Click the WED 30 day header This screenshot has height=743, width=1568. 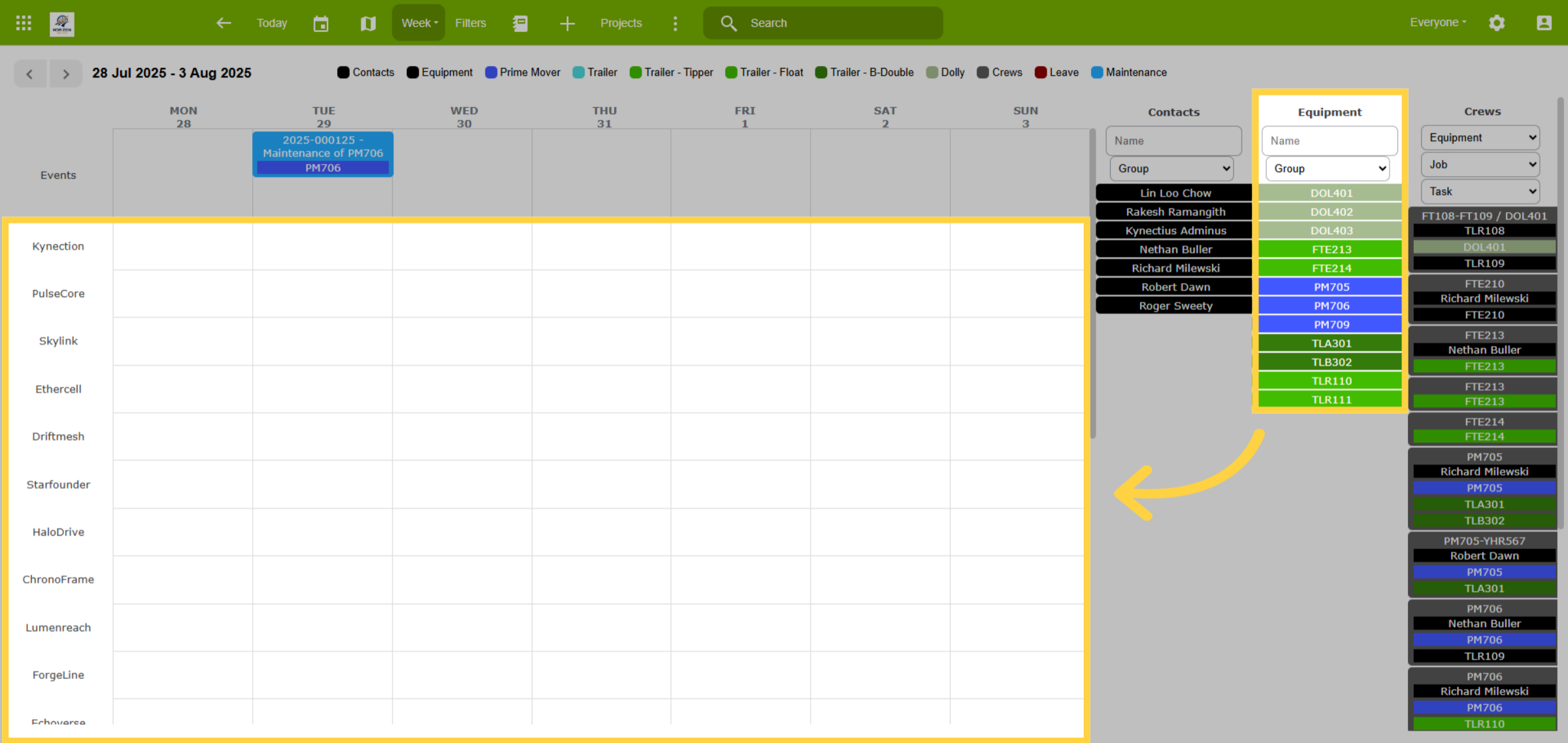tap(464, 117)
